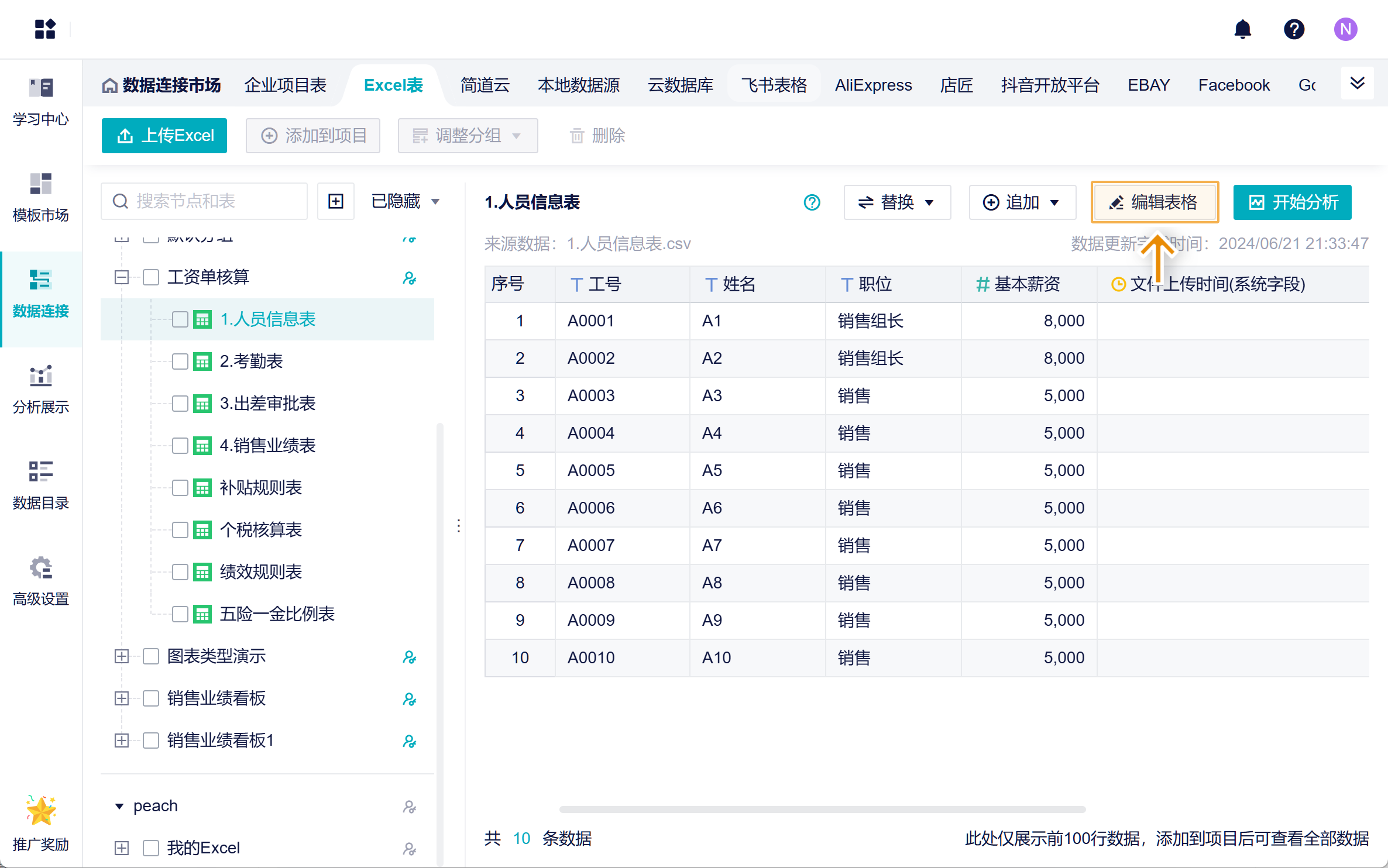Screen dimensions: 1388x868
Task: Open the help question mark icon
Action: 1294,29
